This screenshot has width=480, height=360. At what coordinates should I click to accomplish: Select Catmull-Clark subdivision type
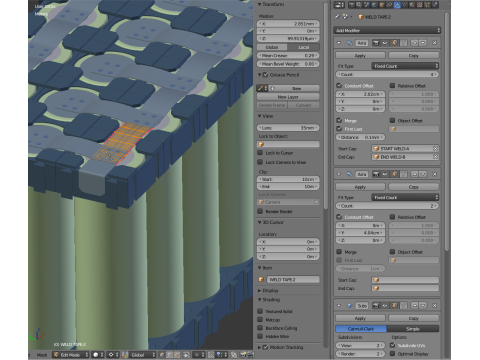(361, 329)
